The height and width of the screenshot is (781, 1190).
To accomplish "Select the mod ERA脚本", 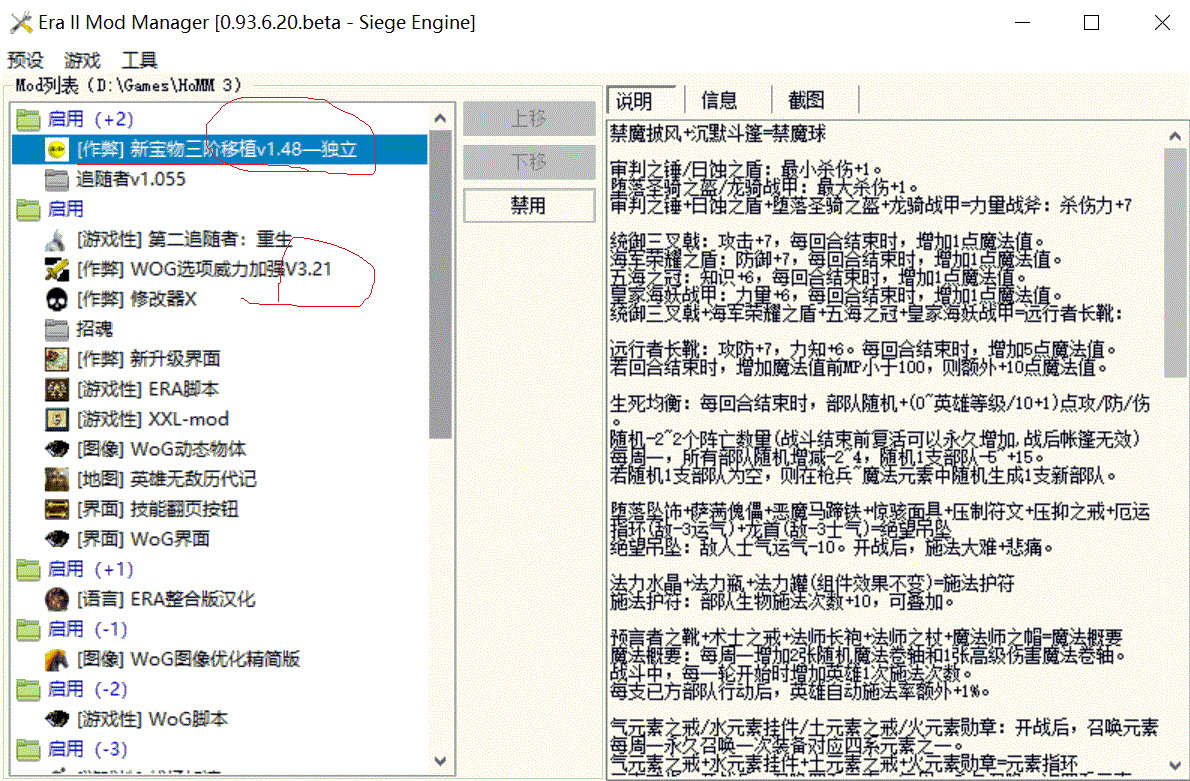I will coord(147,389).
